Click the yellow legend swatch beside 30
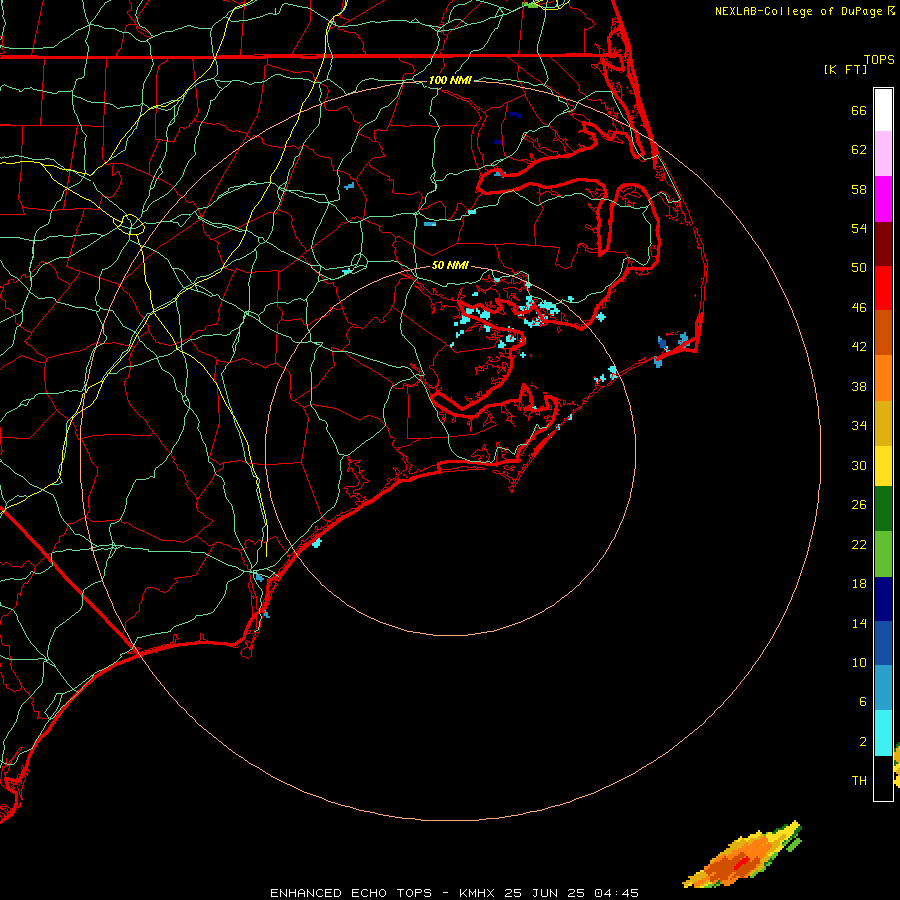The height and width of the screenshot is (900, 900). click(883, 466)
